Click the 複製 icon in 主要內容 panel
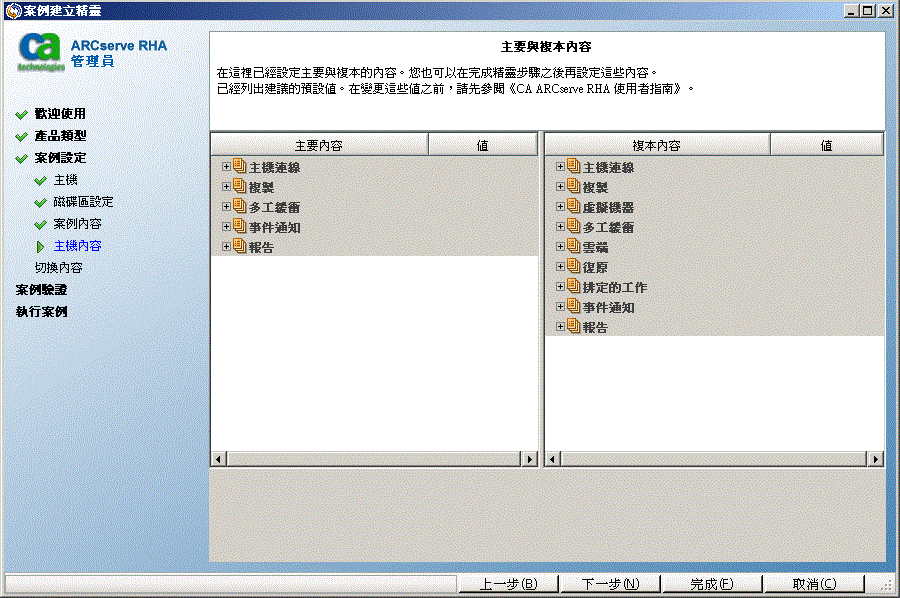Viewport: 900px width, 598px height. 238,187
